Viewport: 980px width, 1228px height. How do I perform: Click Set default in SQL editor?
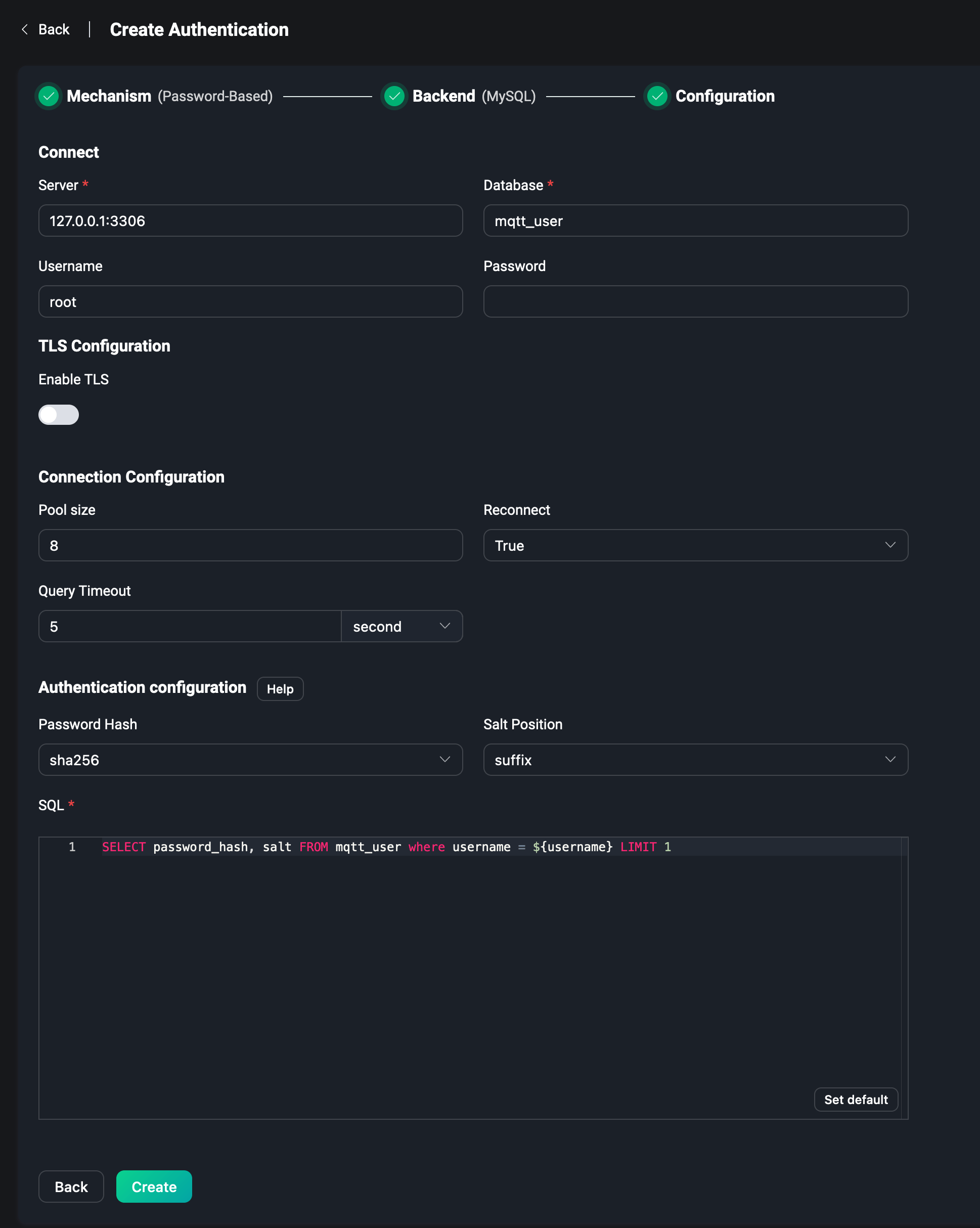point(855,1100)
